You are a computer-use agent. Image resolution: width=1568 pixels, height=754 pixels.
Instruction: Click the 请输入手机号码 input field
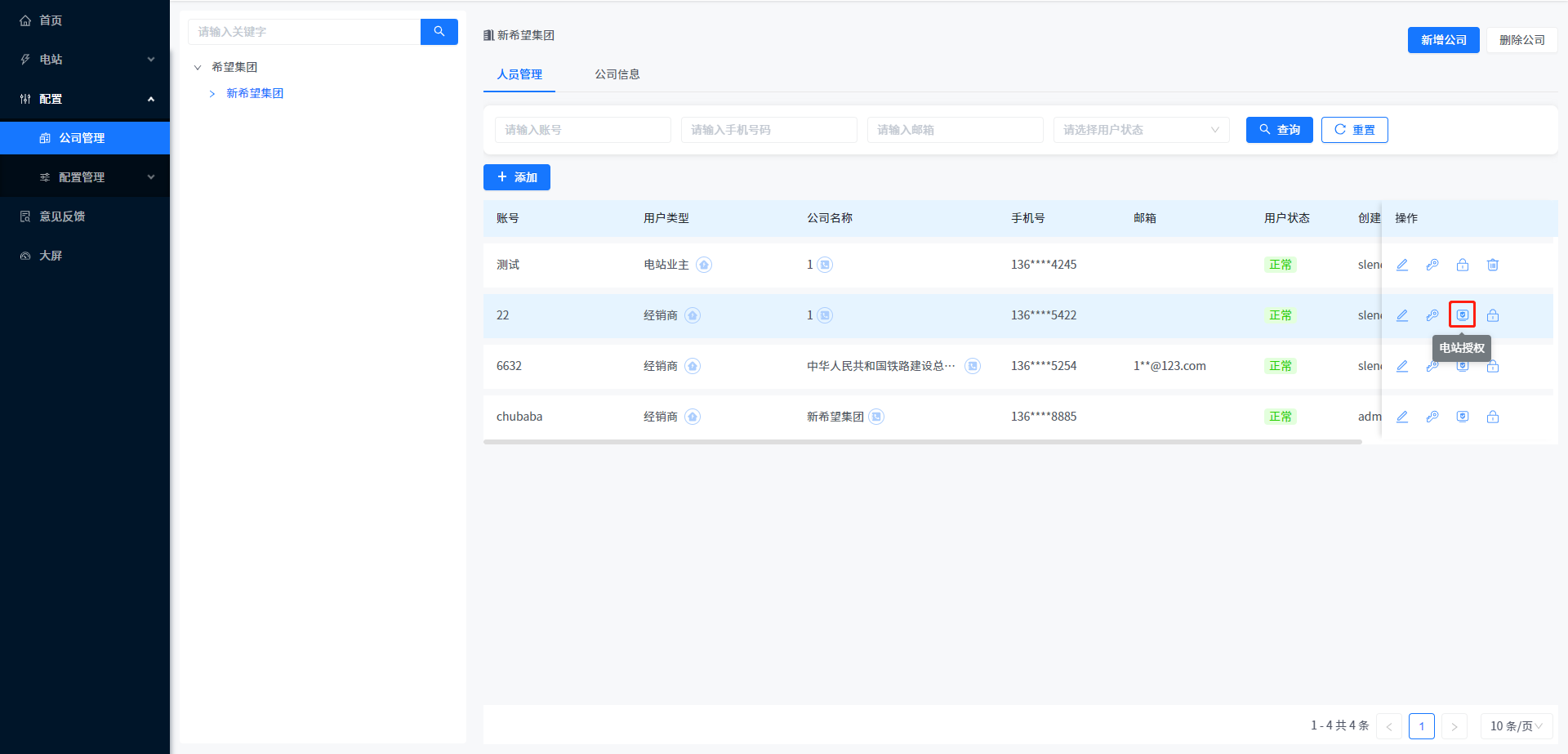pos(768,130)
